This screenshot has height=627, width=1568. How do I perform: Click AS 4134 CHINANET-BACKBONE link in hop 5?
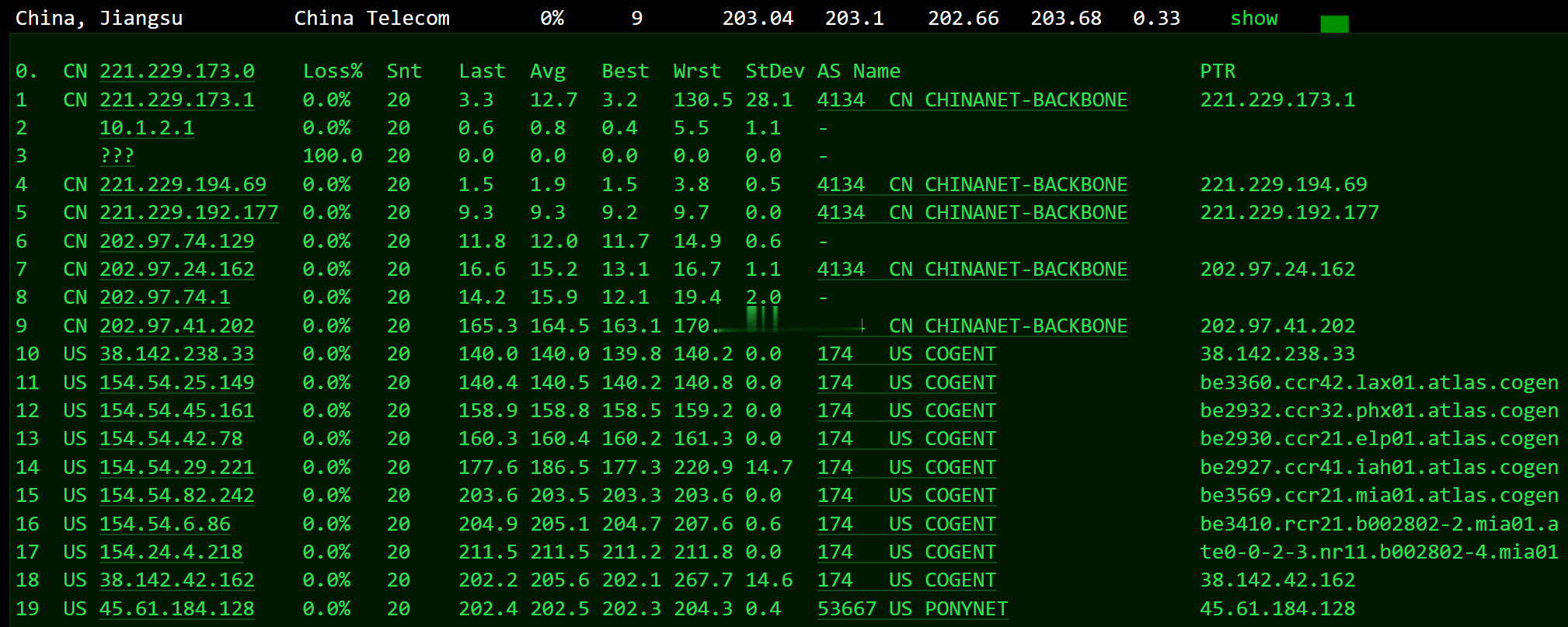point(972,213)
